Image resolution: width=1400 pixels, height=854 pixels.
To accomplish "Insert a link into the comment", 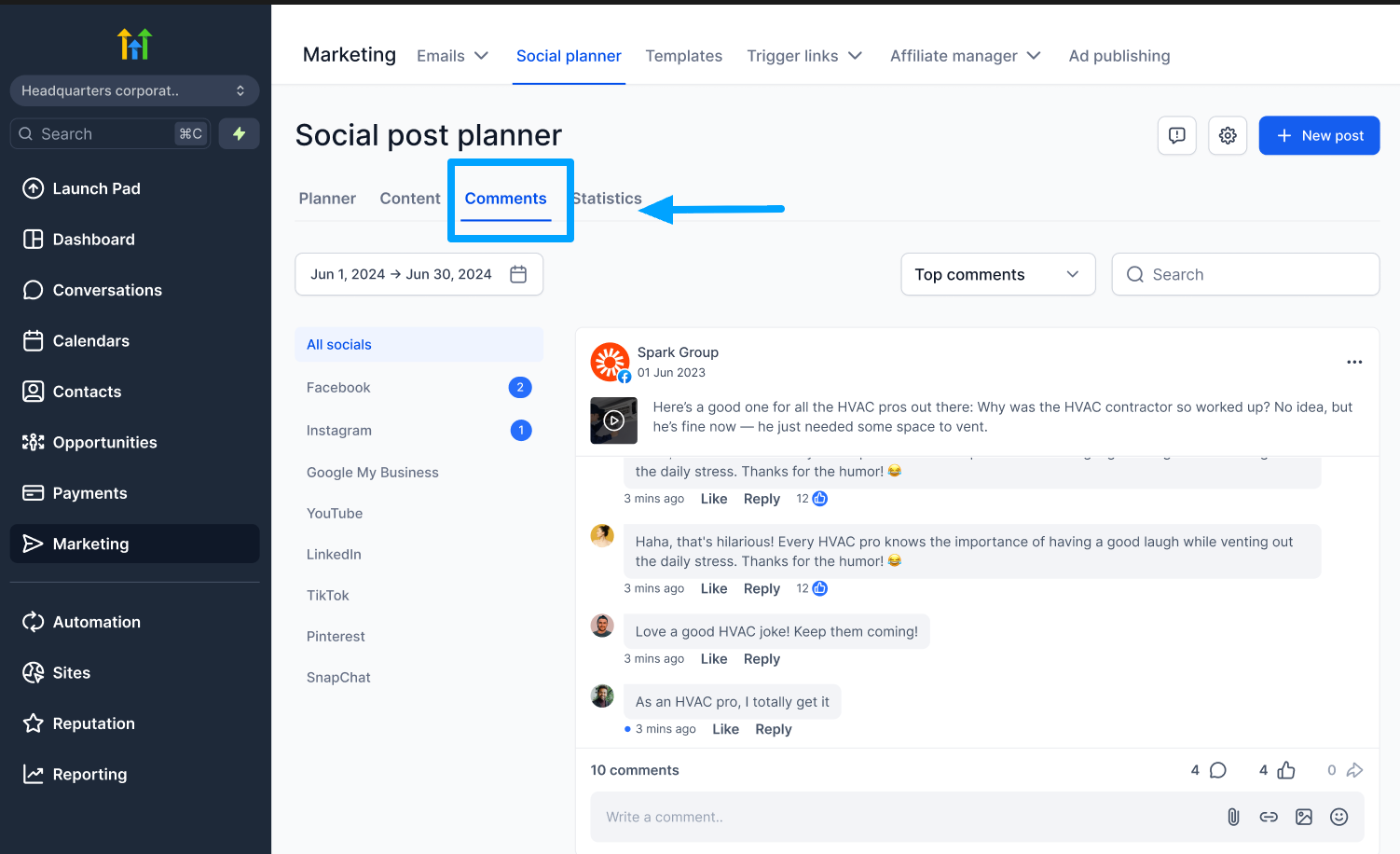I will pos(1269,817).
